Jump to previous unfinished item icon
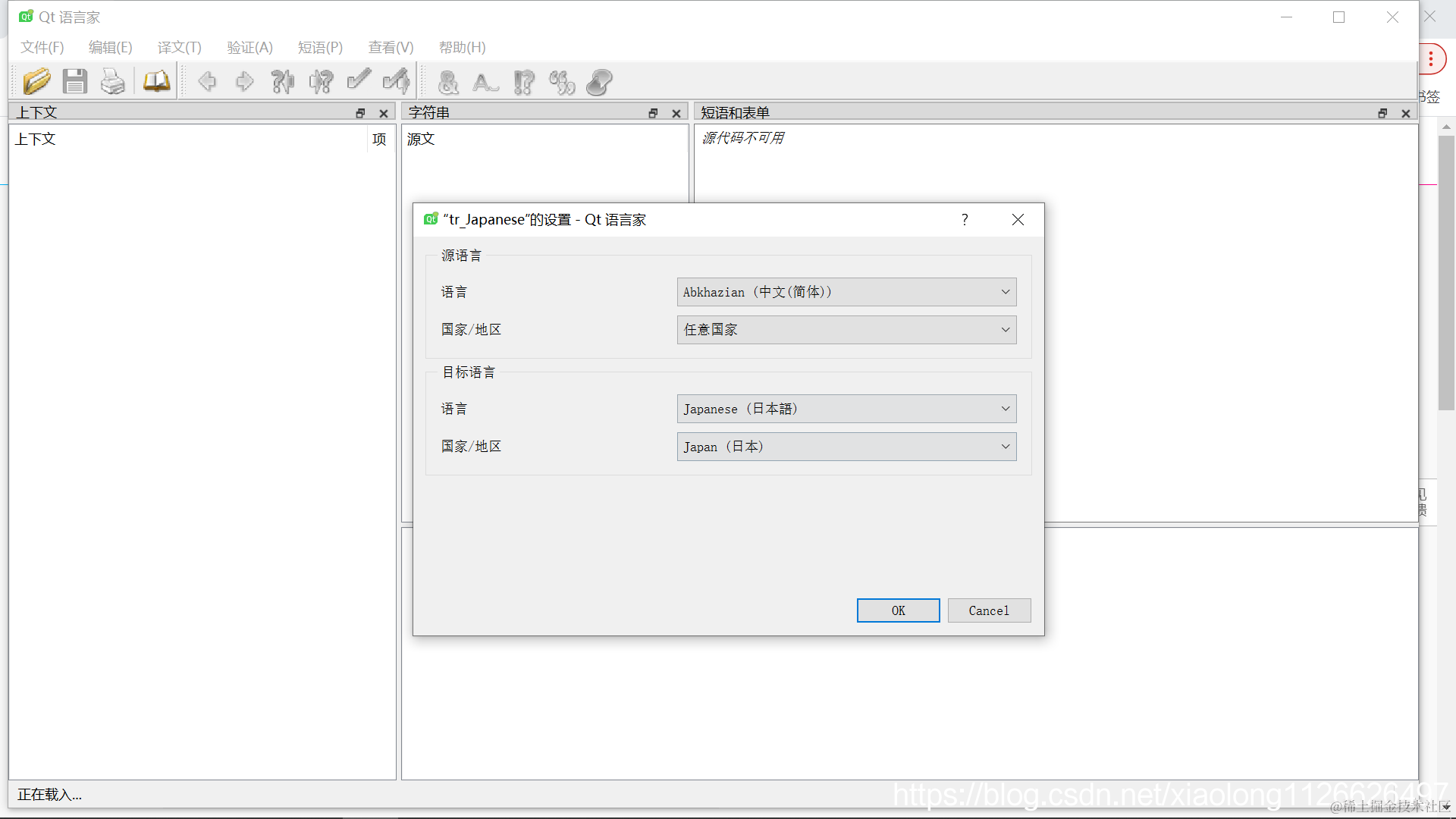Image resolution: width=1456 pixels, height=819 pixels. pyautogui.click(x=283, y=81)
